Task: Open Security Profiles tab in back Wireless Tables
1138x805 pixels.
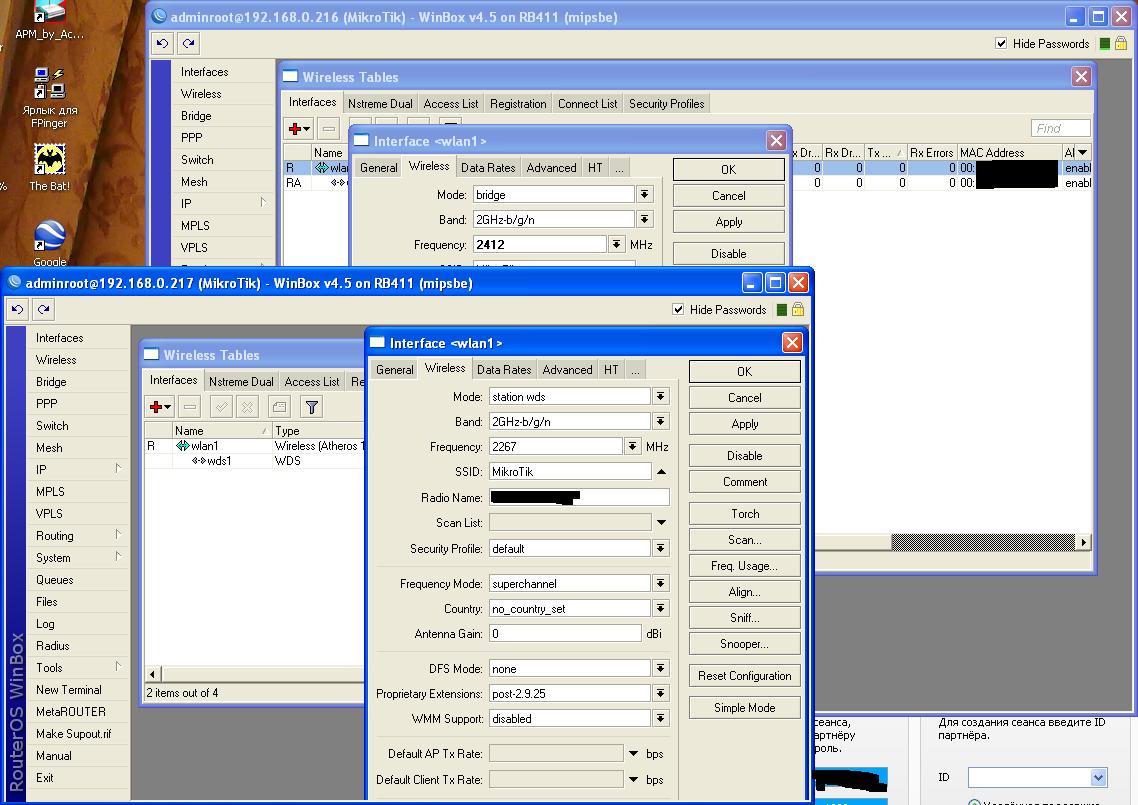Action: click(x=666, y=104)
